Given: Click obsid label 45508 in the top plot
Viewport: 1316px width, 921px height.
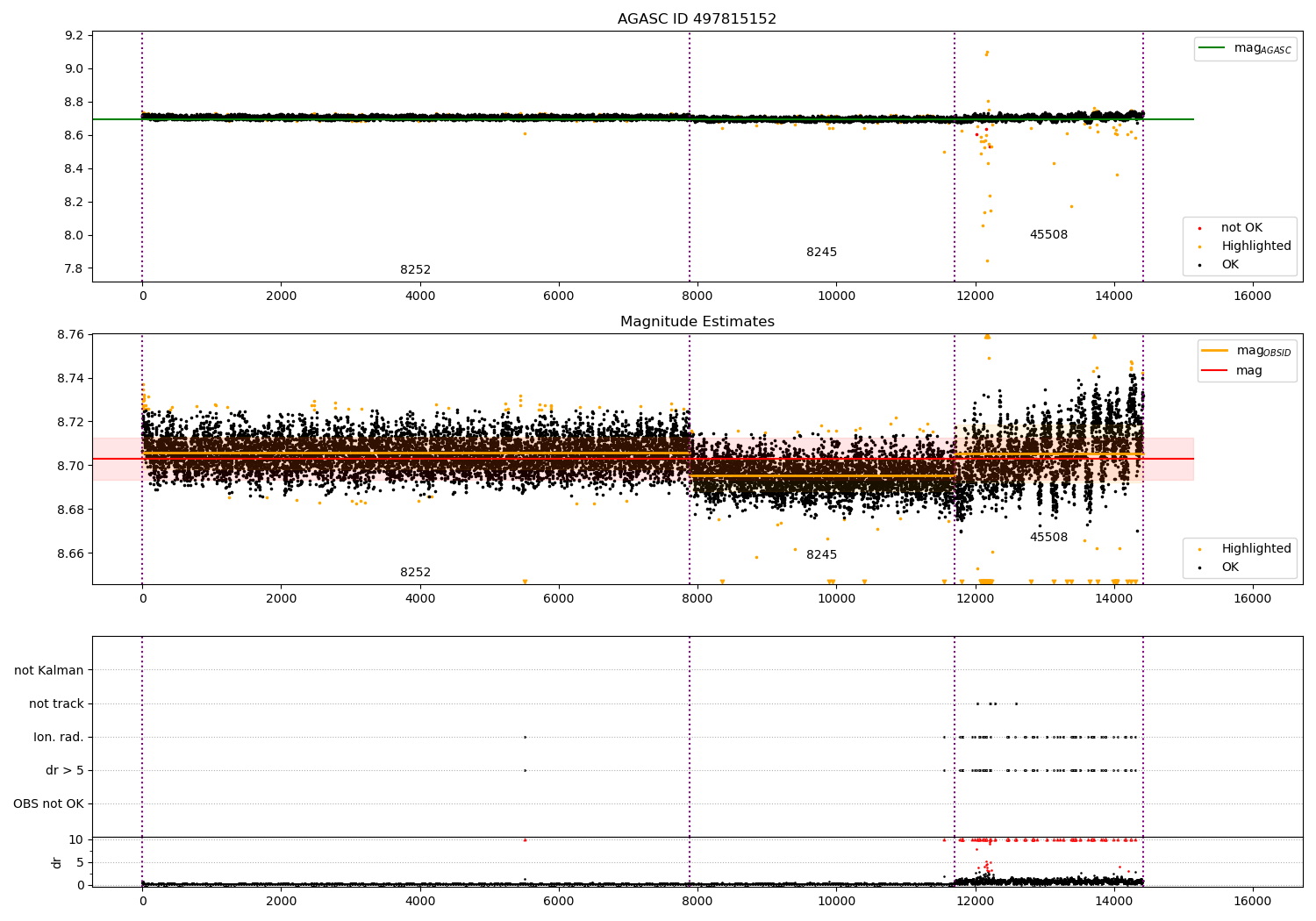Looking at the screenshot, I should pos(1048,235).
